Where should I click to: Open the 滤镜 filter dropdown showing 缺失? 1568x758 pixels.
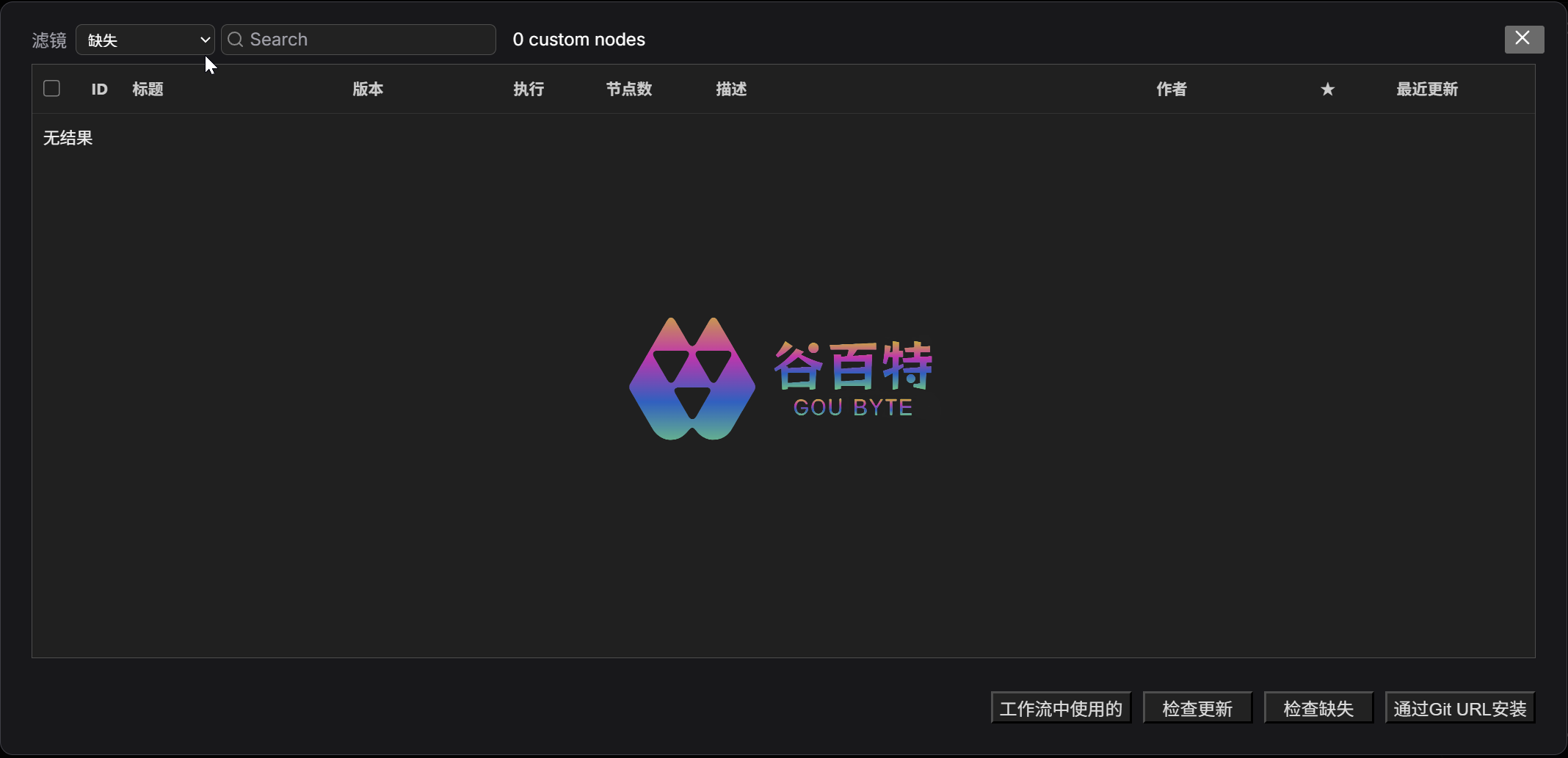[145, 40]
